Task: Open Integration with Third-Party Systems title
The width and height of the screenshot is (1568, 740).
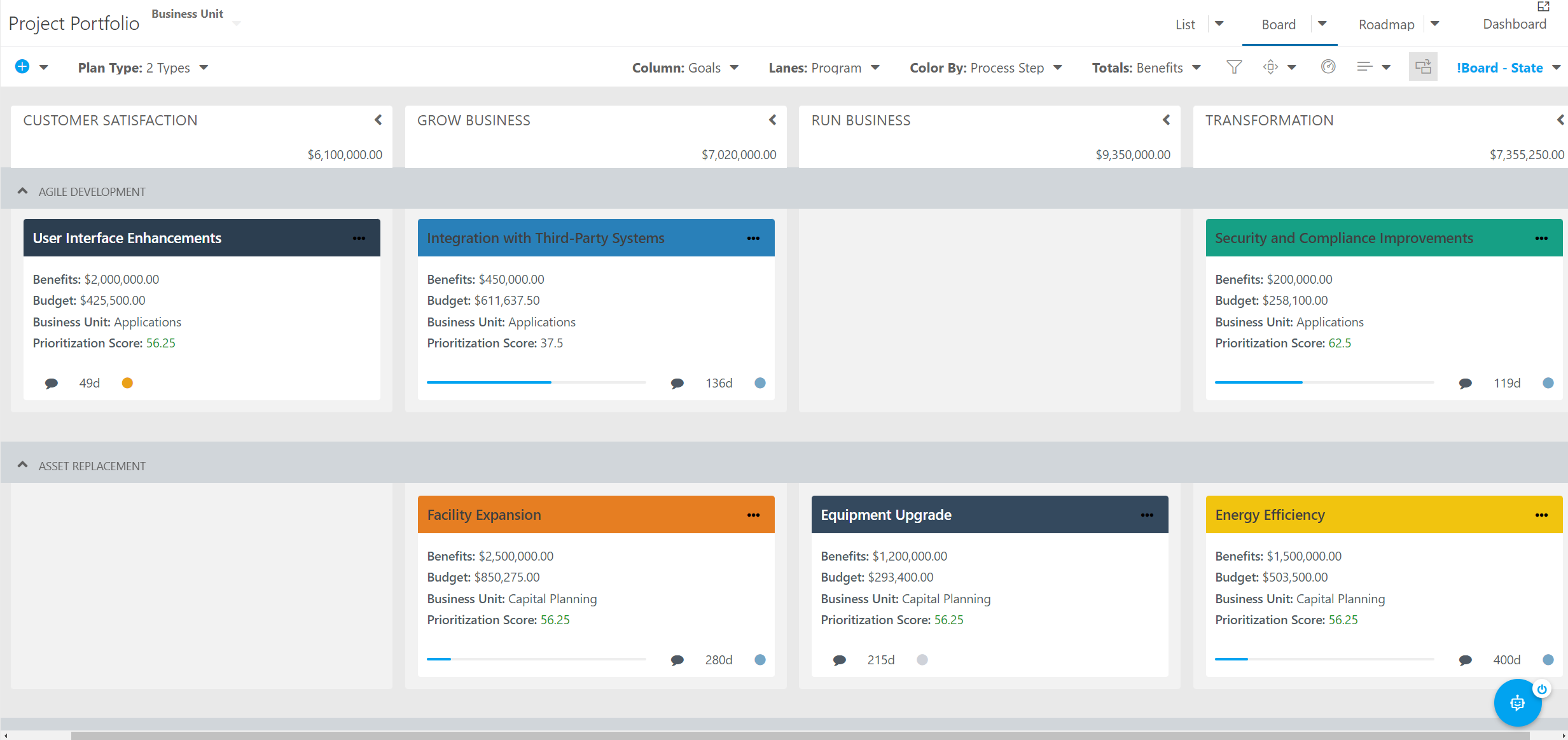Action: (546, 238)
